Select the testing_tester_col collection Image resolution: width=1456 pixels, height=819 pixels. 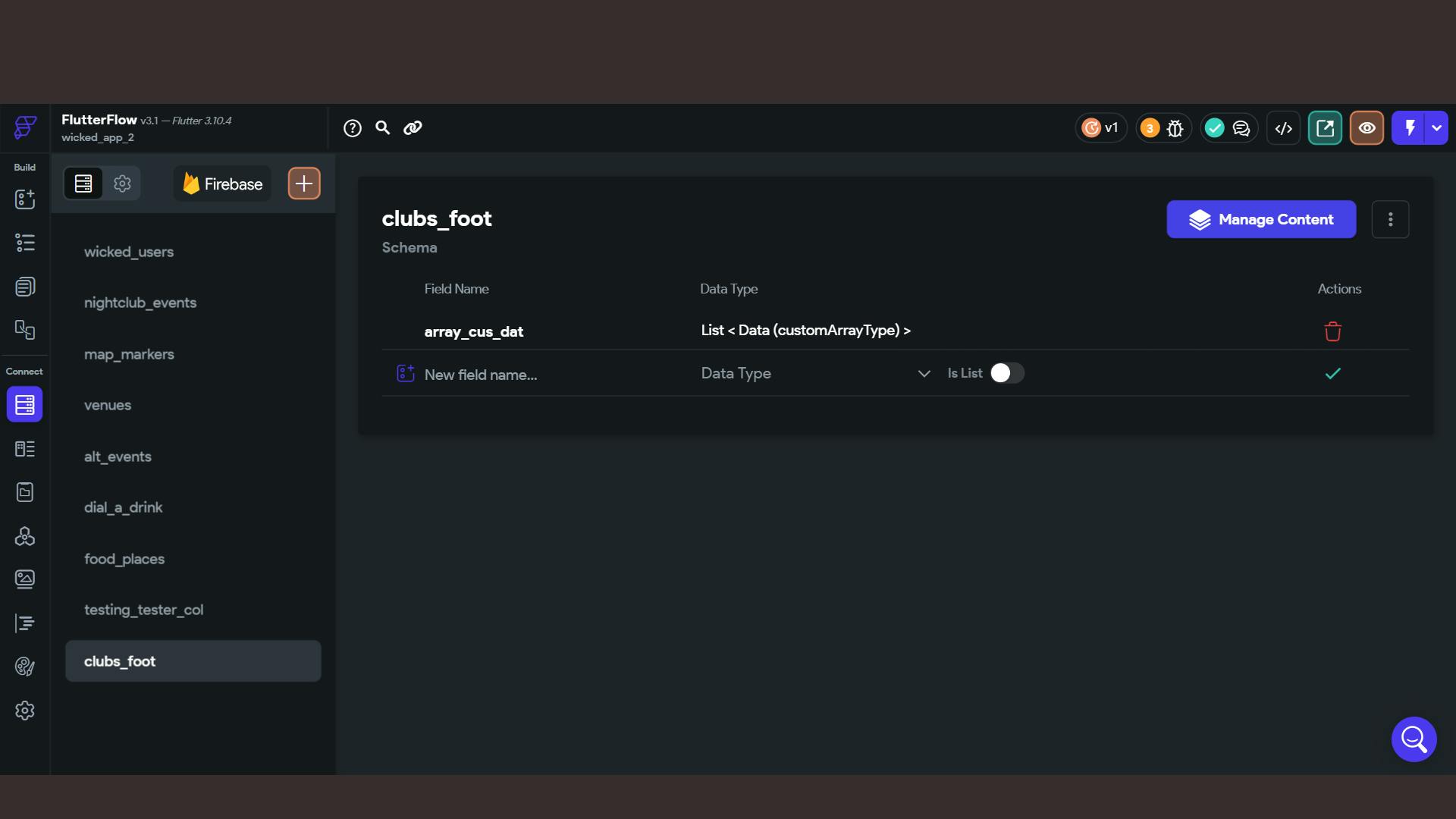coord(143,610)
